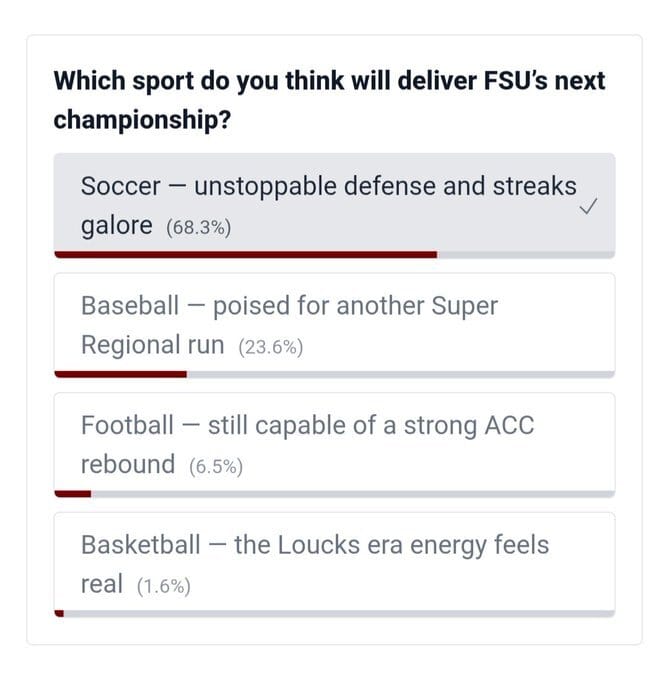Click the 68.3% result label
This screenshot has height=680, width=669.
(199, 228)
